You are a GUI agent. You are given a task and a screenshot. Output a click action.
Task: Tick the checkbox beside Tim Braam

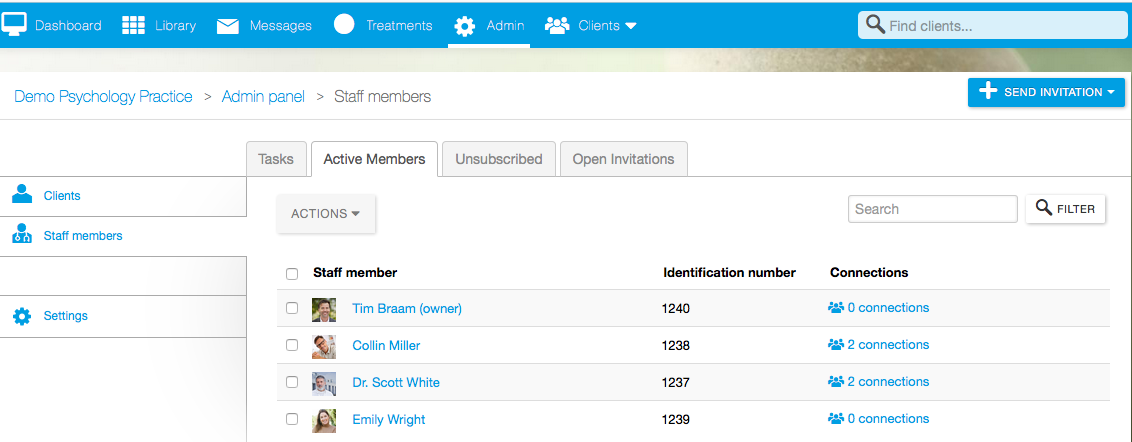point(292,308)
